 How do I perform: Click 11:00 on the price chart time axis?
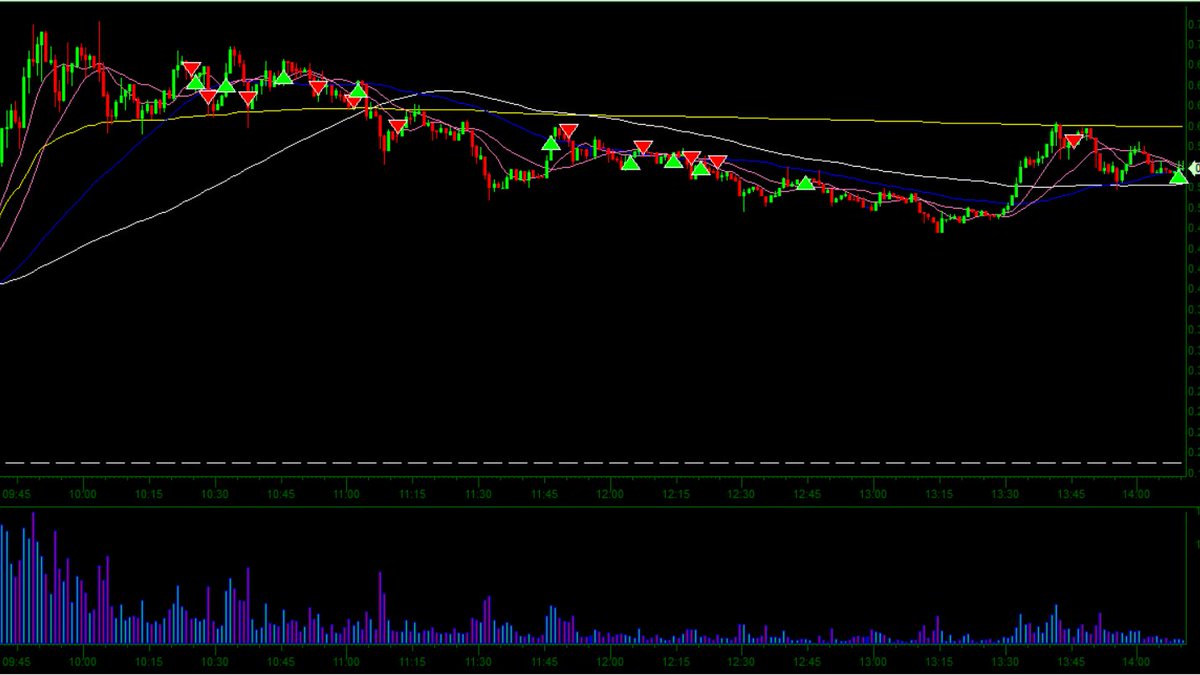tap(346, 494)
